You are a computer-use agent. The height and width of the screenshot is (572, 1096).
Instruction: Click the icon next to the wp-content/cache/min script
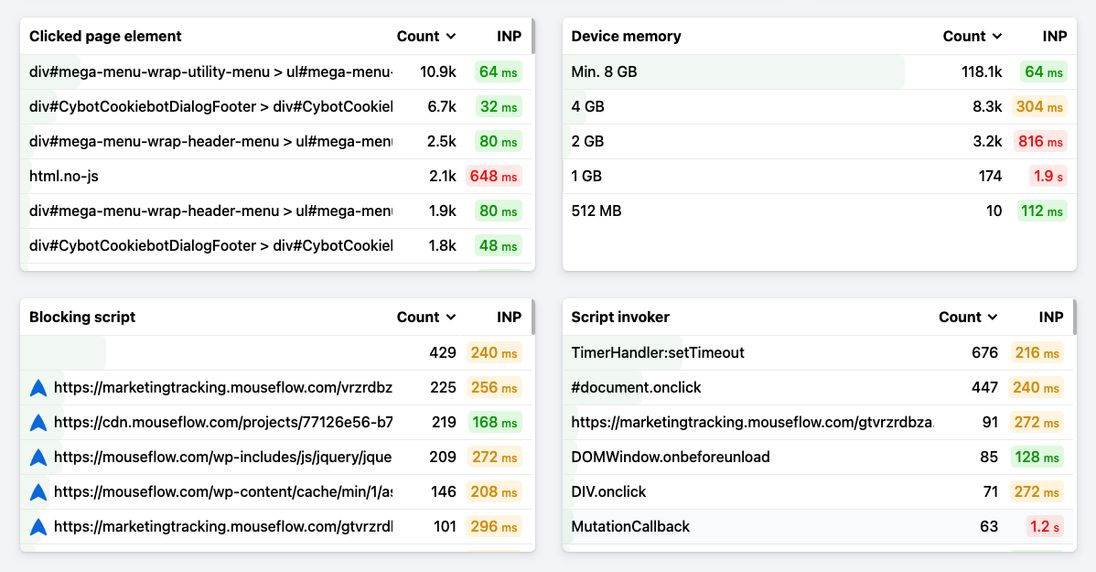point(38,492)
